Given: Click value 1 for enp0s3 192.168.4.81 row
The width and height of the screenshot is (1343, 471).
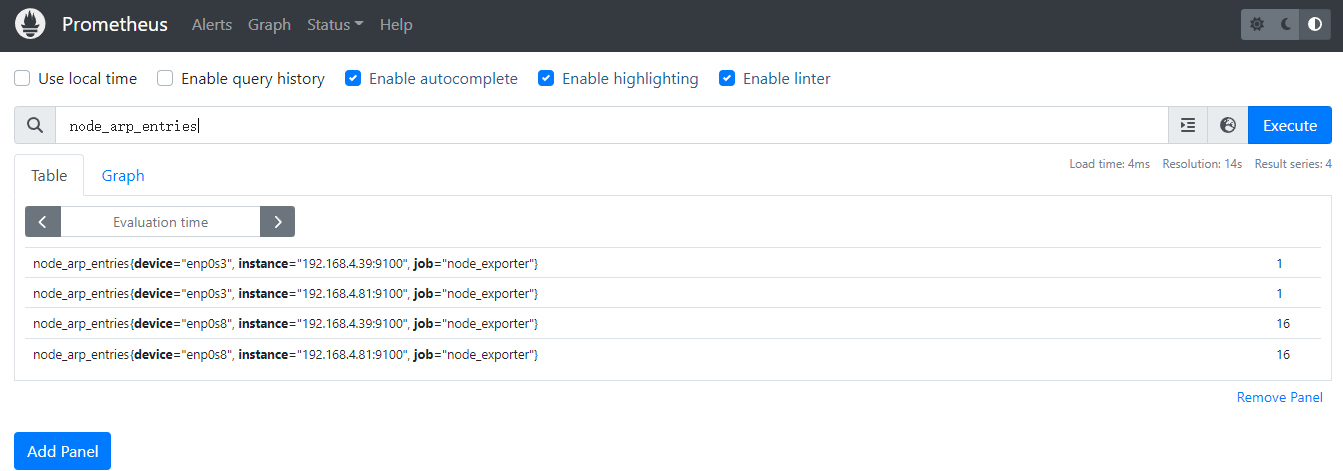Looking at the screenshot, I should (x=1279, y=293).
